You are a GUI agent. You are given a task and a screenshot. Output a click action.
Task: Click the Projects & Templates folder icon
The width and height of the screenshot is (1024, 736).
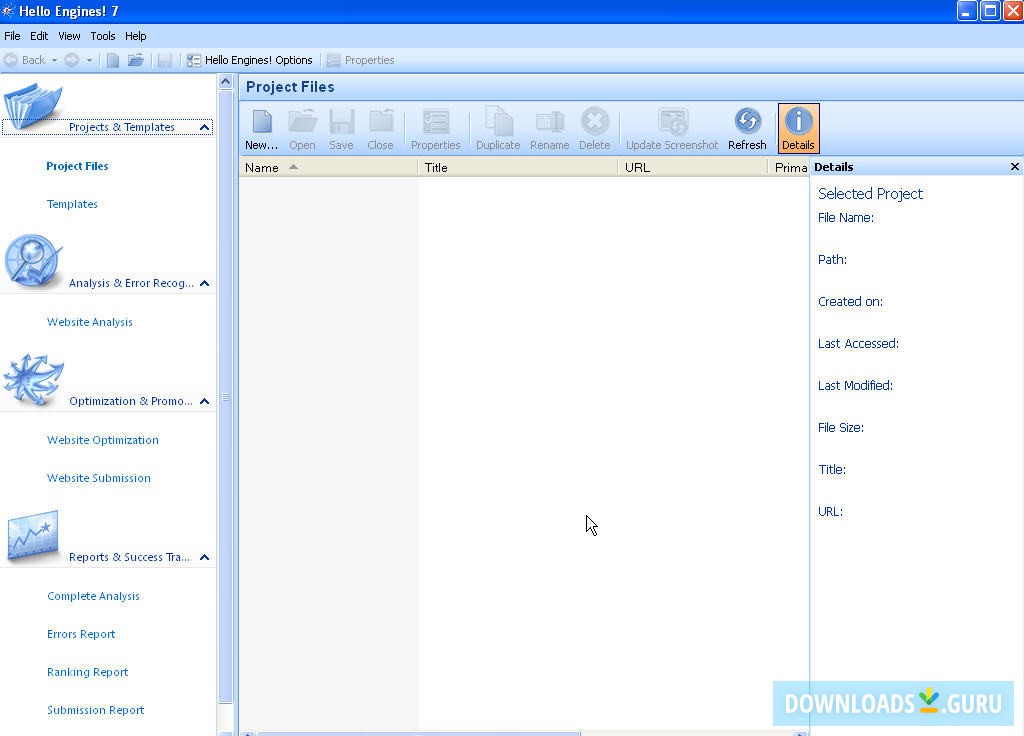(x=33, y=104)
